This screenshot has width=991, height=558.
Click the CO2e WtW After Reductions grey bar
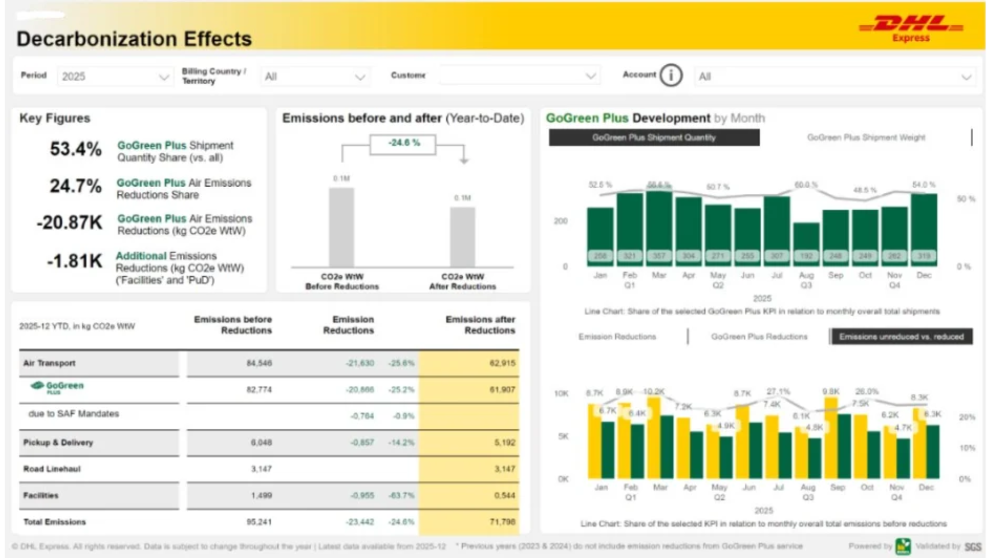[x=463, y=237]
